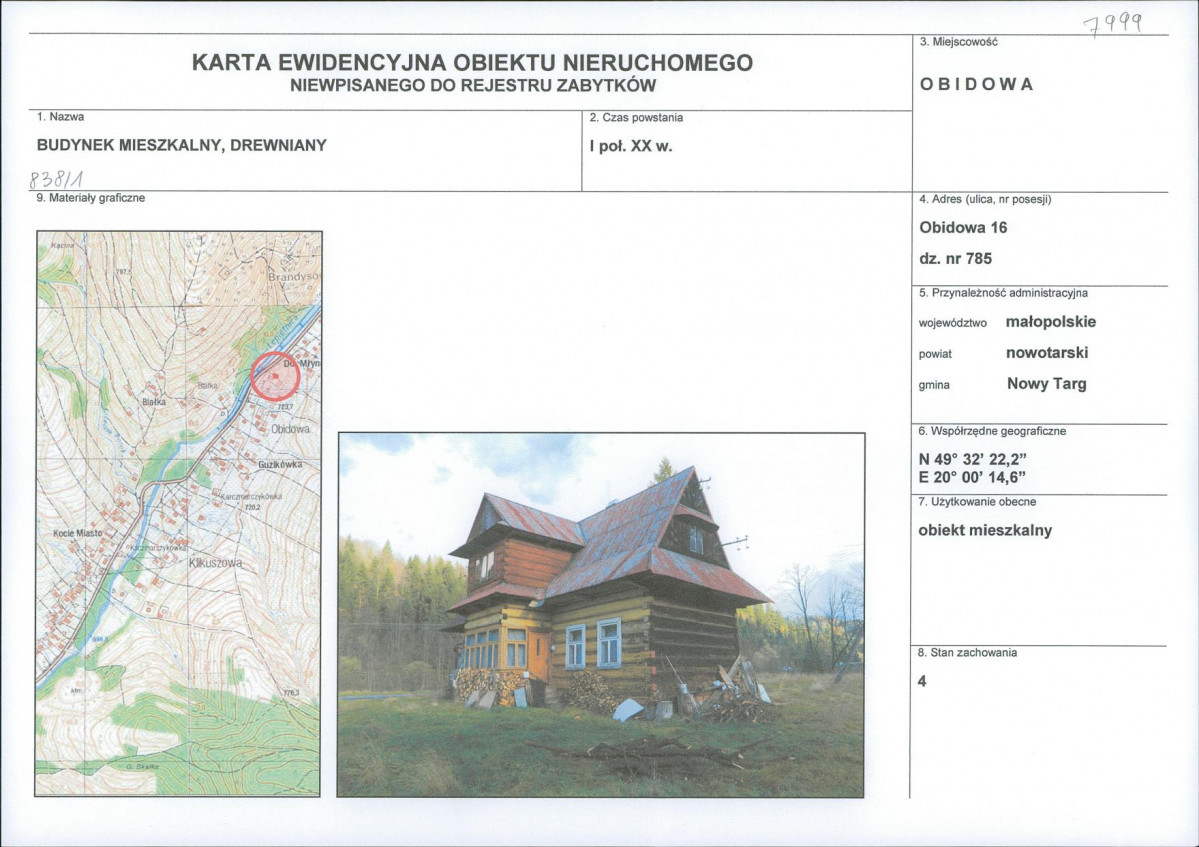Screen dimensions: 1199x847
Task: Click the subtitle 'NIEWPISANEGO DO REJESTRU ZABYTKÓW'
Action: [x=473, y=86]
